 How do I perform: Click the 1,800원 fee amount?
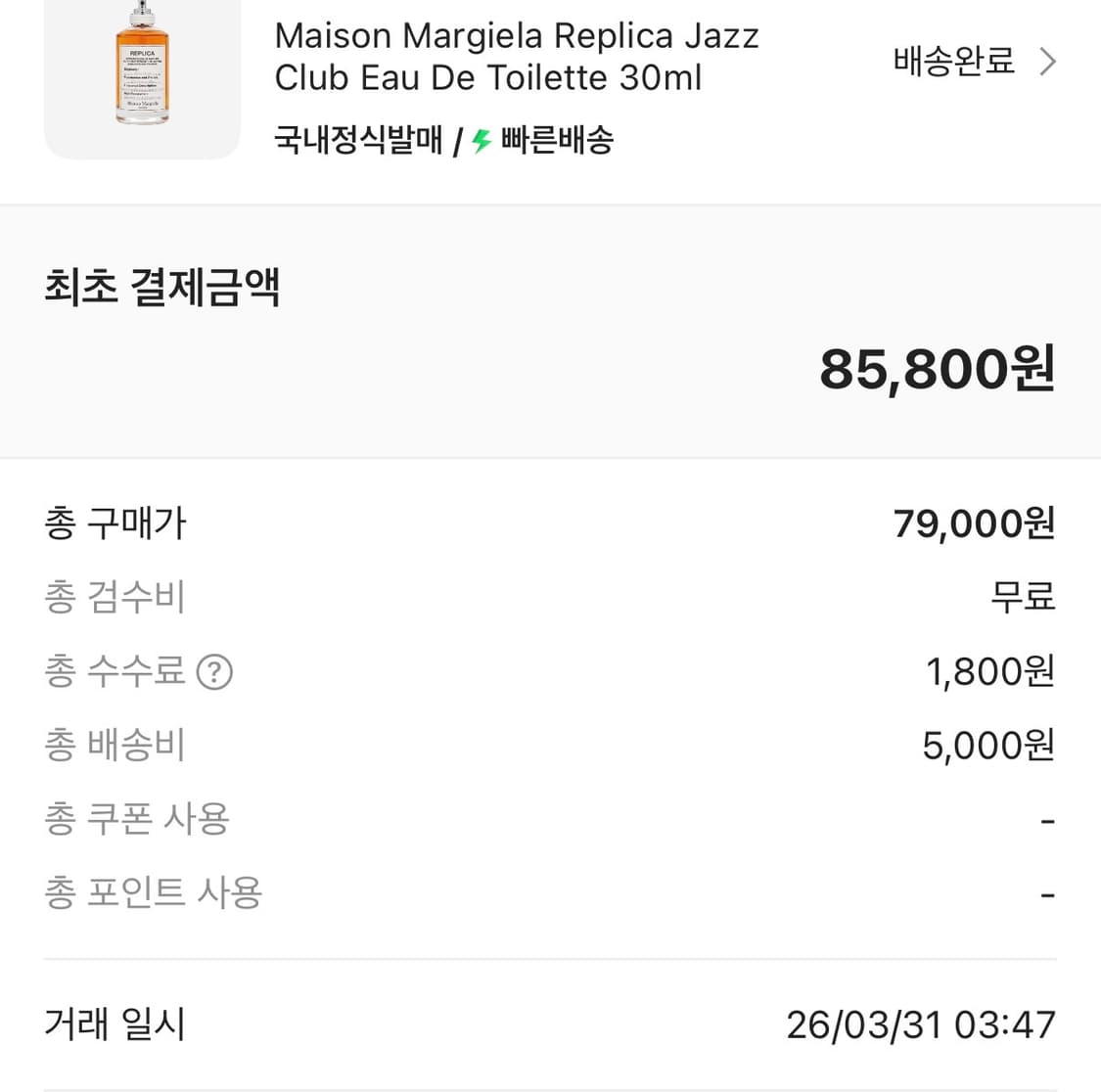click(987, 671)
